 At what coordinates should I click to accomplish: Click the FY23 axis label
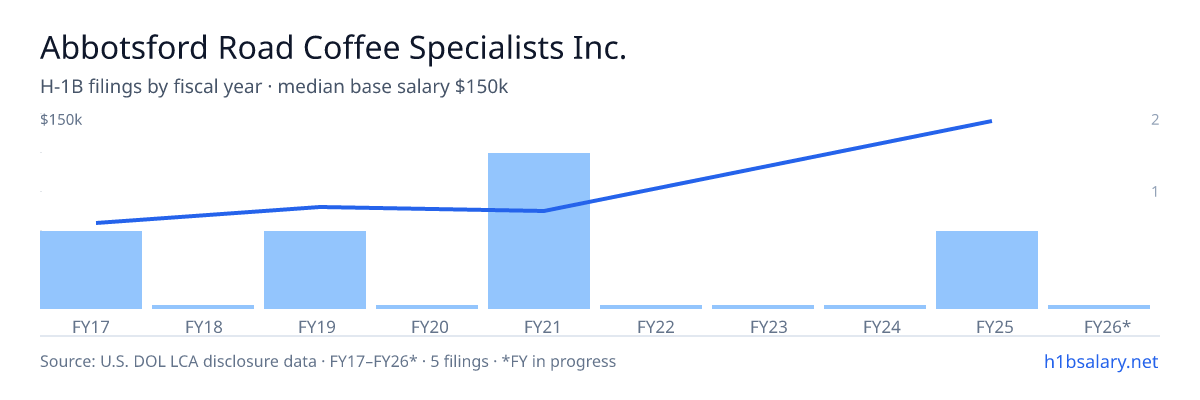click(763, 326)
